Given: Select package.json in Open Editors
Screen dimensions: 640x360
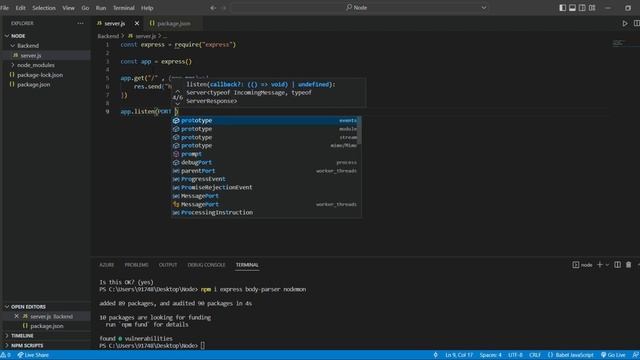Looking at the screenshot, I should (46, 326).
